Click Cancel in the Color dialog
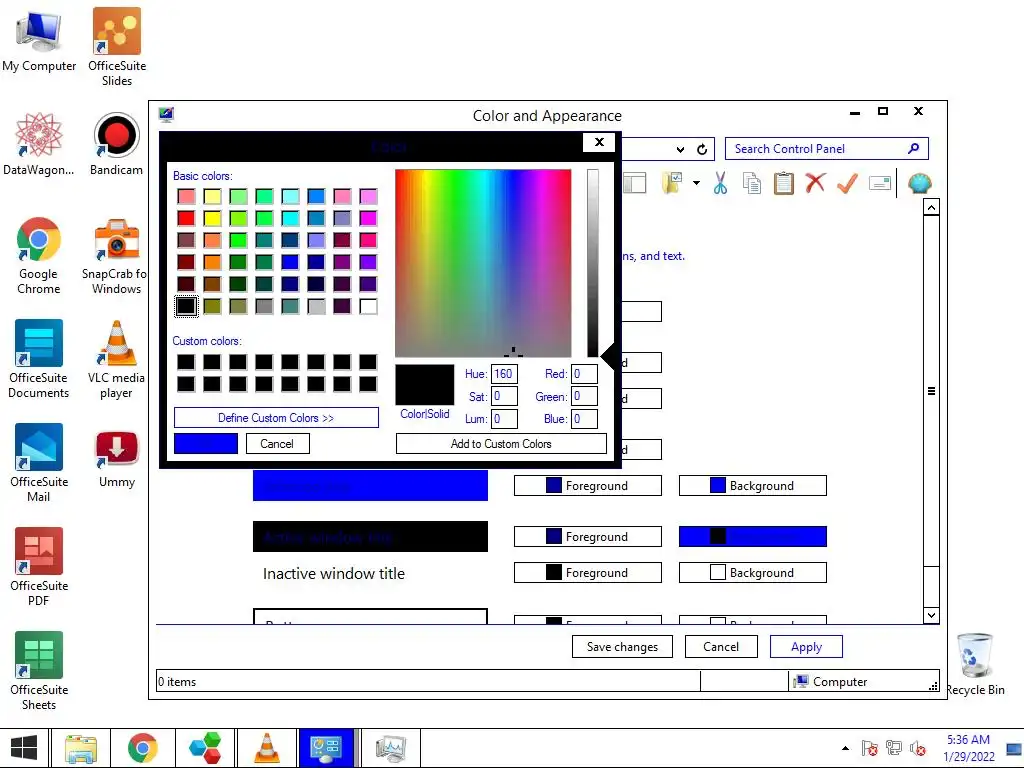This screenshot has width=1024, height=768. [278, 444]
